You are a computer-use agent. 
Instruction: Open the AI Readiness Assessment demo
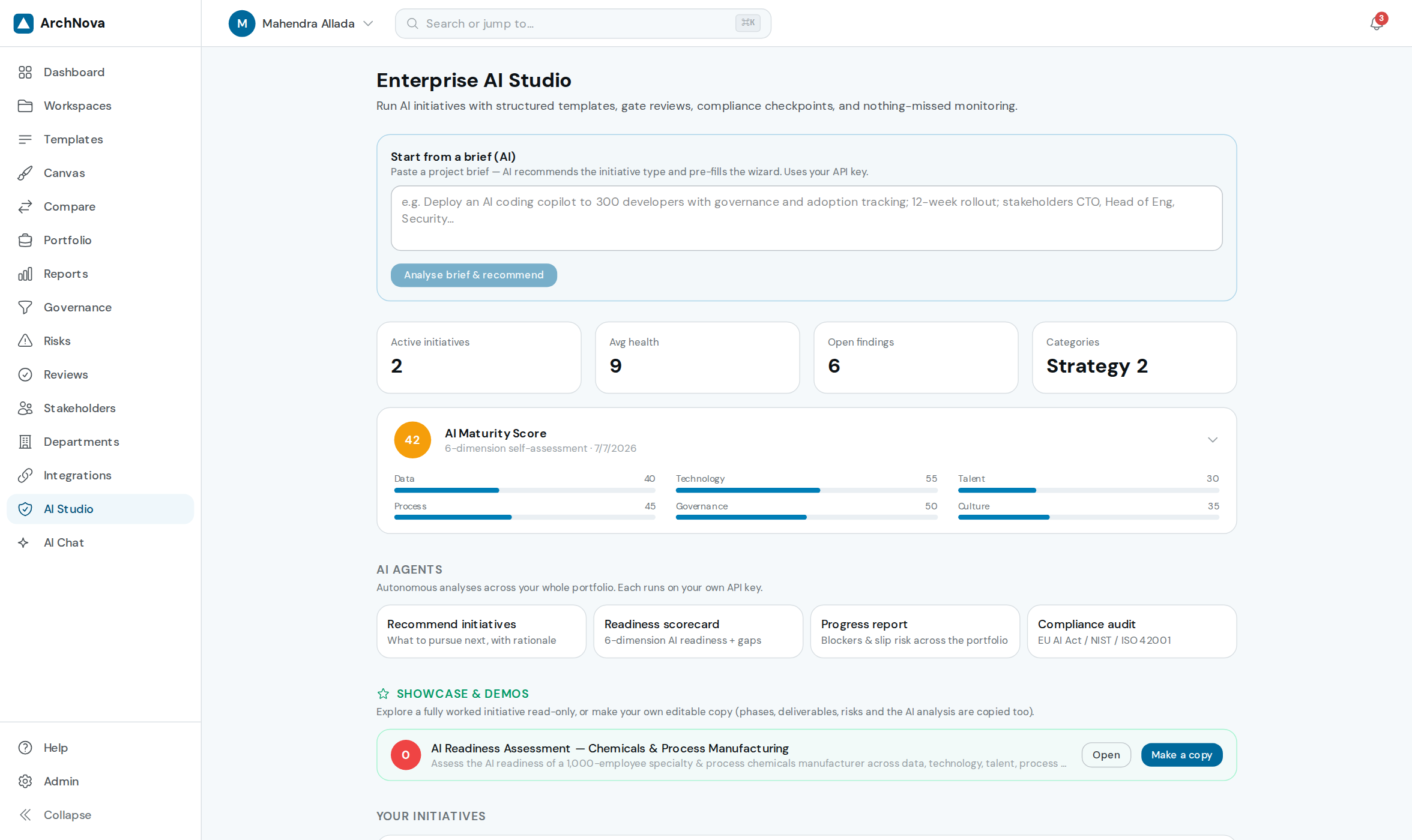(1106, 755)
